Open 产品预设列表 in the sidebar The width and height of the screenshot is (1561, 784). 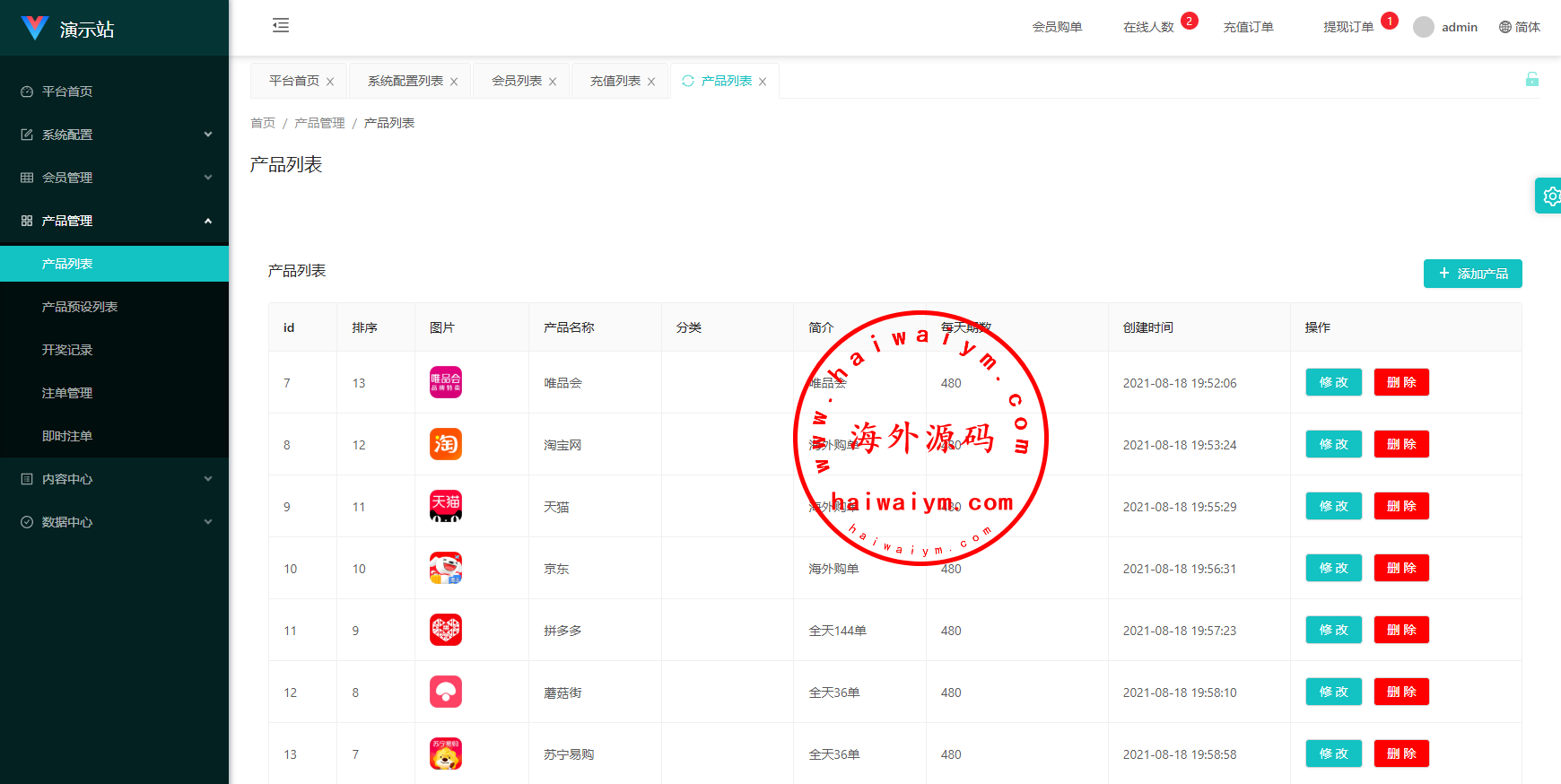tap(80, 307)
